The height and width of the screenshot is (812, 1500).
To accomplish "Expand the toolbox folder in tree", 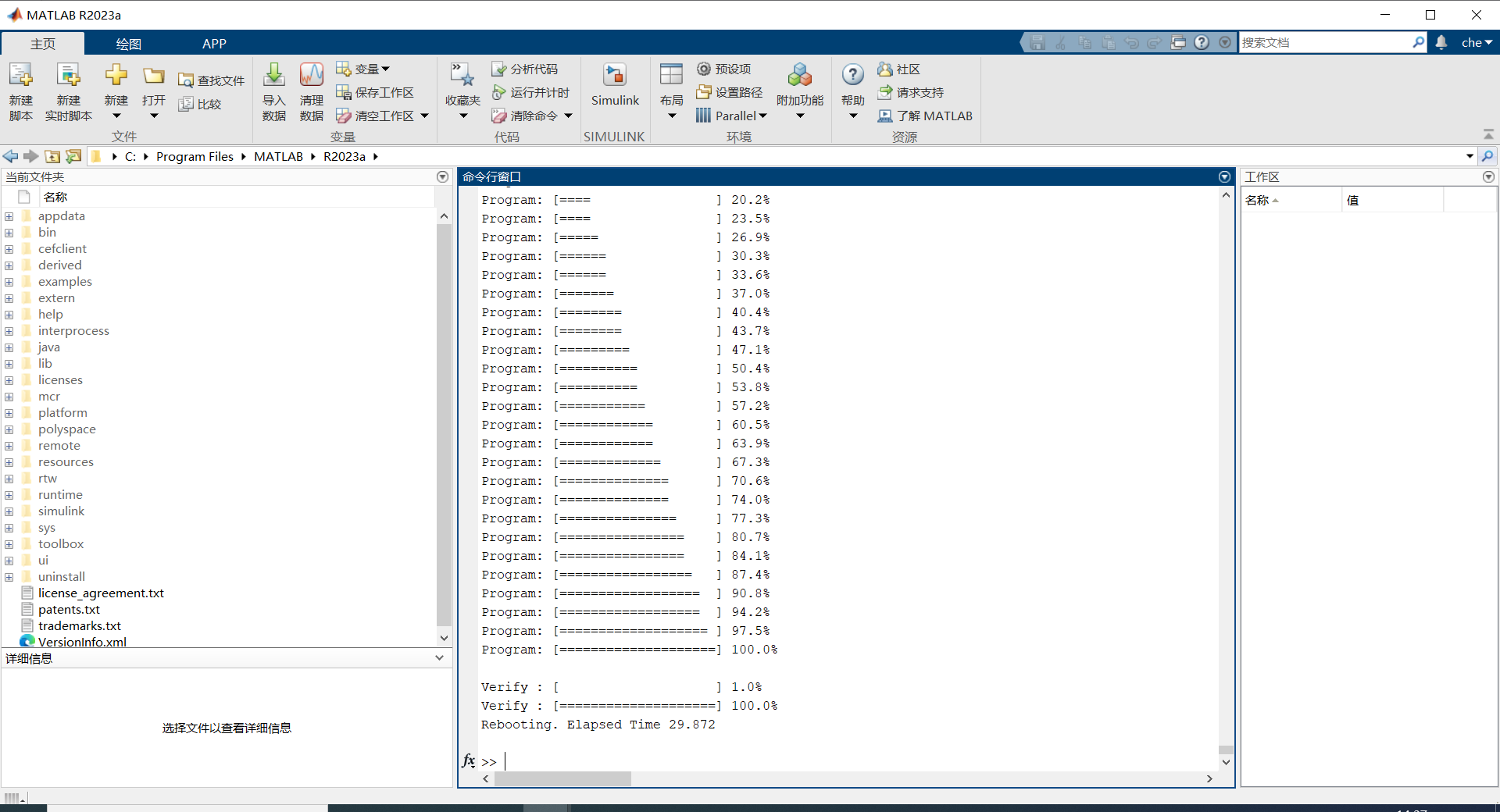I will coord(9,544).
